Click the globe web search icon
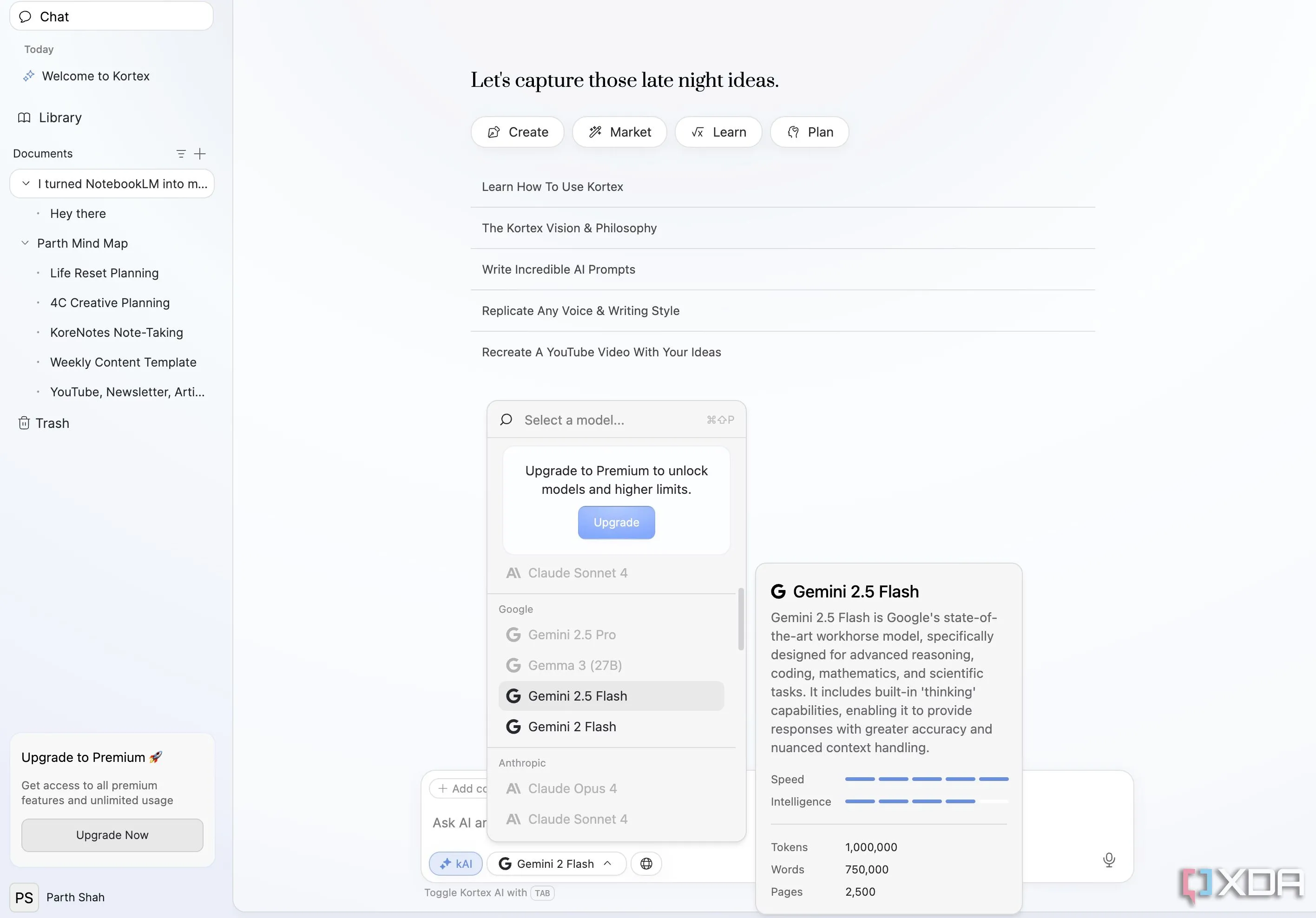This screenshot has width=1316, height=918. pos(646,864)
